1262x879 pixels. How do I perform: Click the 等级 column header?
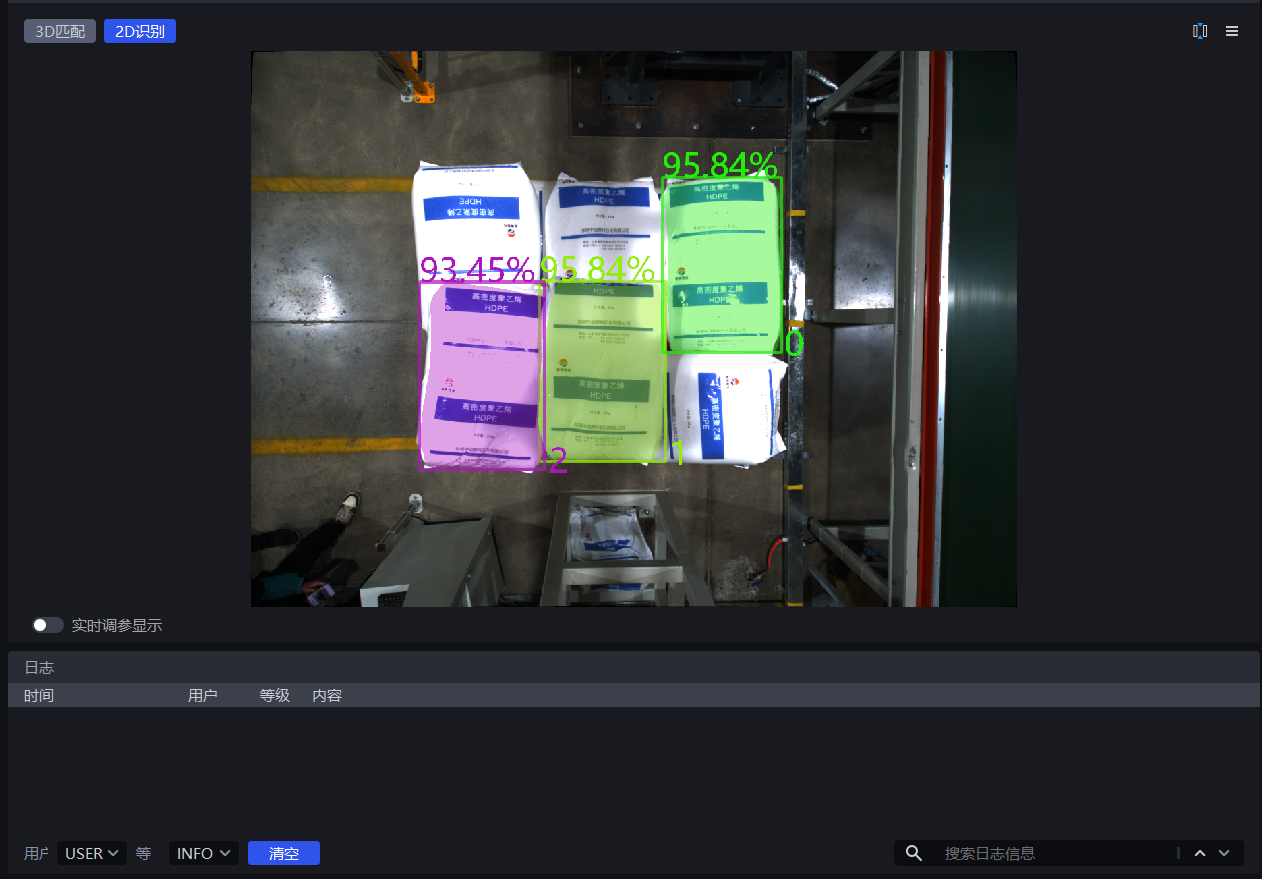(274, 695)
